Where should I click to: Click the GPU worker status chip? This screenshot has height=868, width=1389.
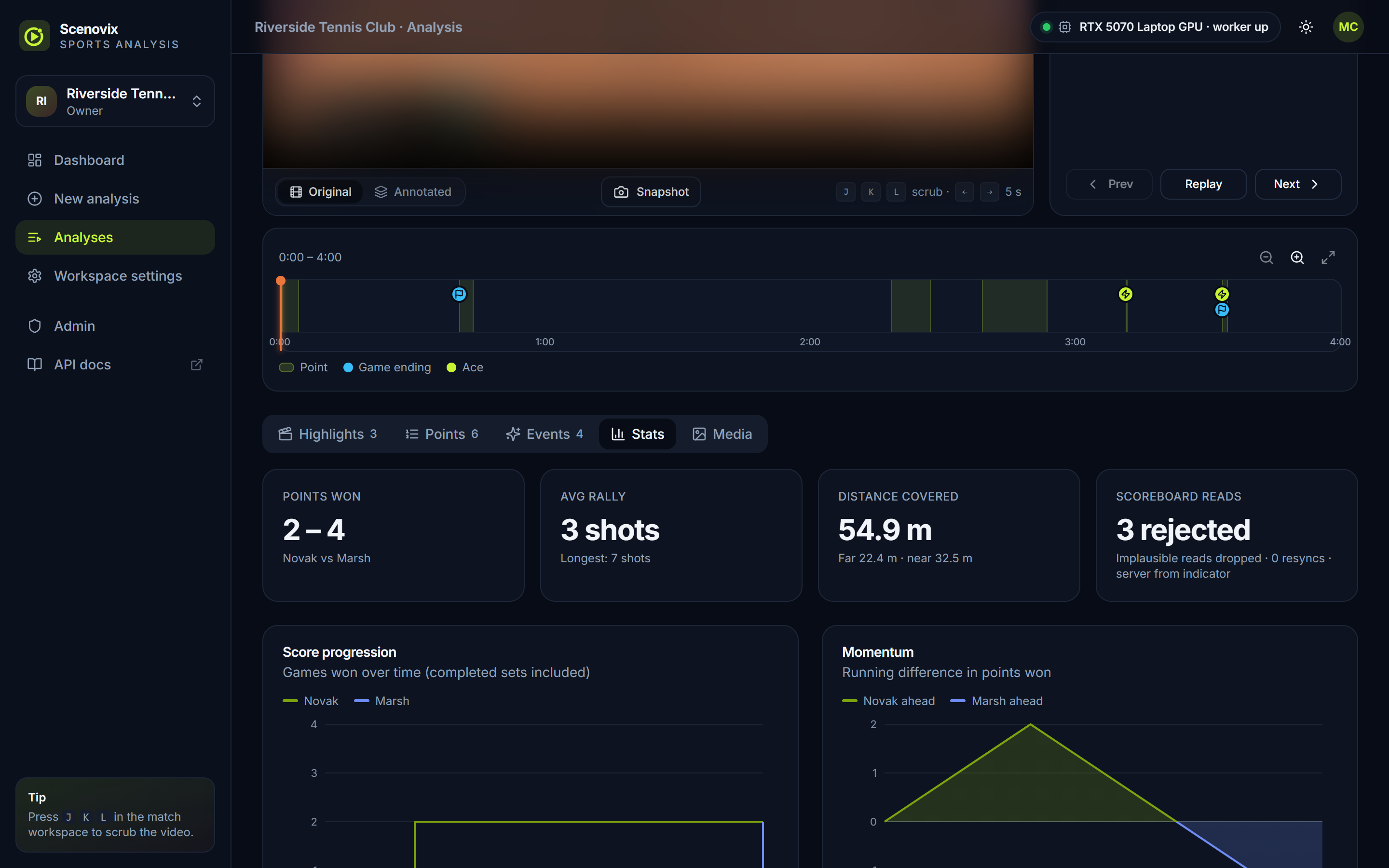click(1155, 27)
